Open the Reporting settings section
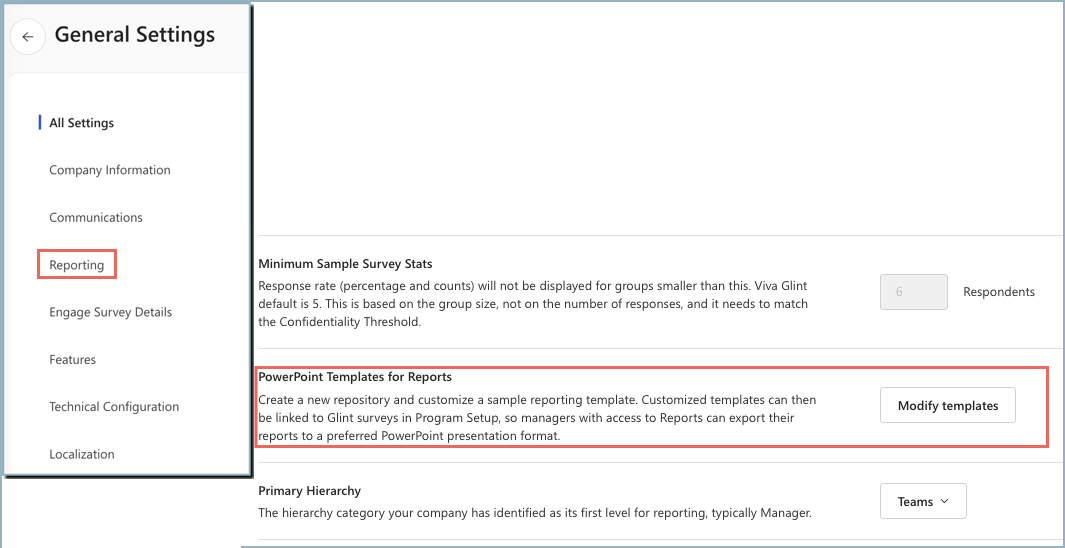Screen dimensions: 1065x548 [77, 265]
